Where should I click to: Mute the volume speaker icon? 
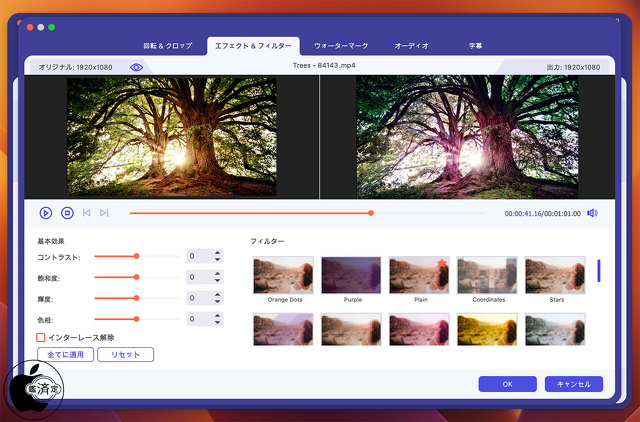tap(592, 213)
